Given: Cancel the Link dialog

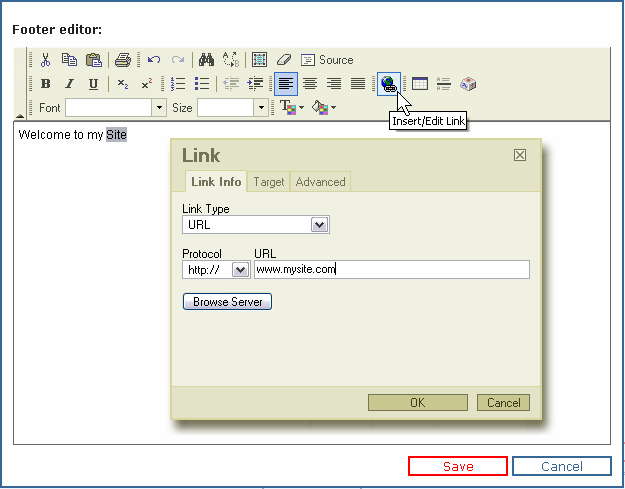Looking at the screenshot, I should (x=503, y=403).
